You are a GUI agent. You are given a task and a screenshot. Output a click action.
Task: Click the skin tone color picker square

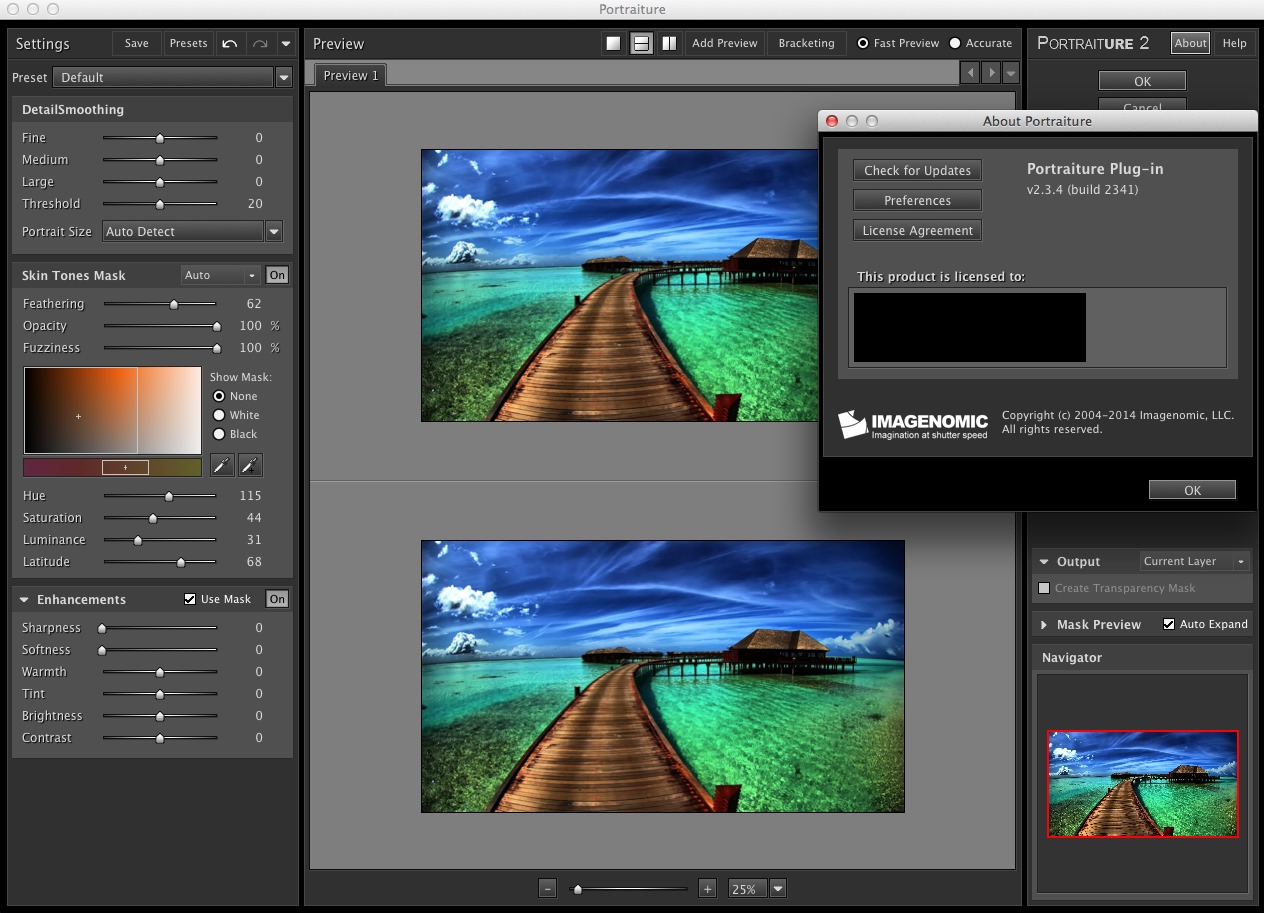113,411
